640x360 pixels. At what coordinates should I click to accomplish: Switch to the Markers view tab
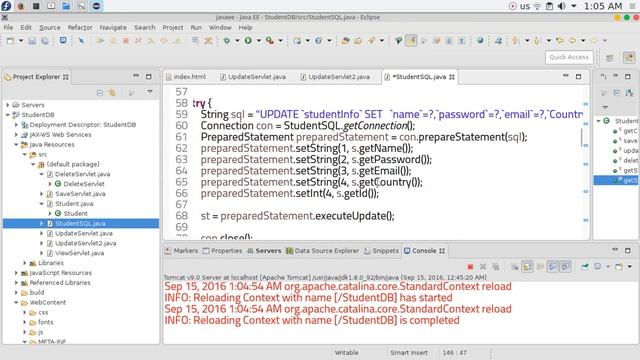(x=182, y=251)
